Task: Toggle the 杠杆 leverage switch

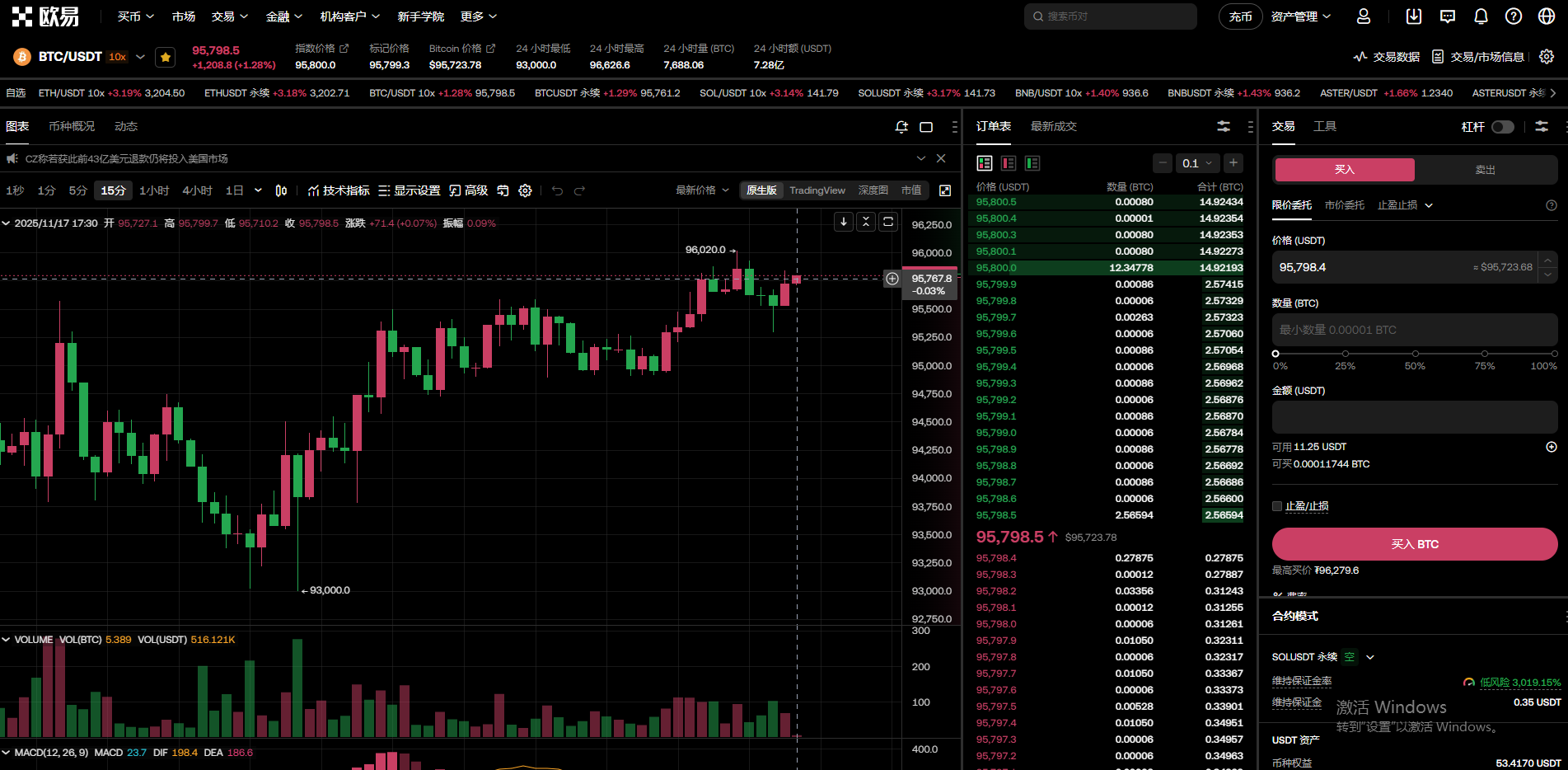Action: [1502, 127]
